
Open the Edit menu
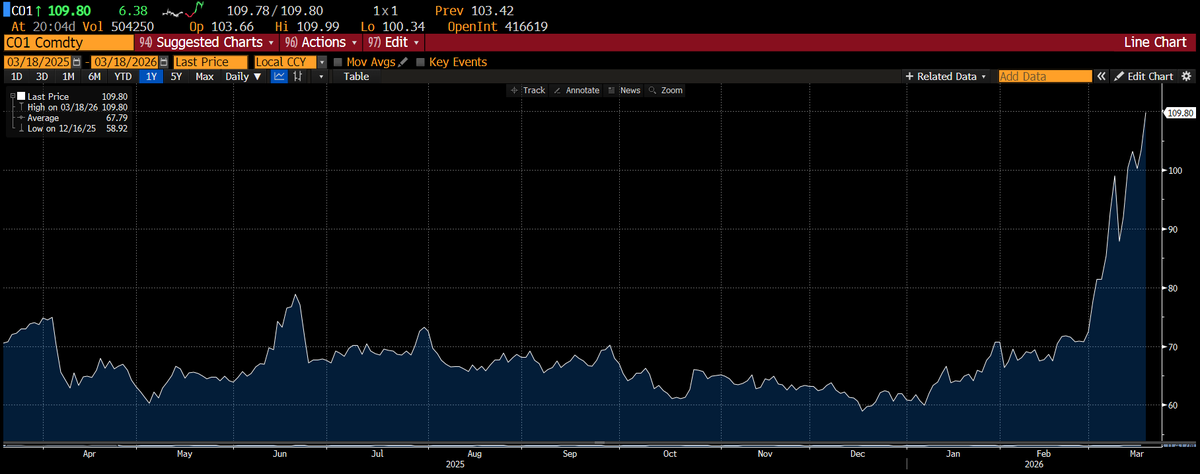coord(395,43)
